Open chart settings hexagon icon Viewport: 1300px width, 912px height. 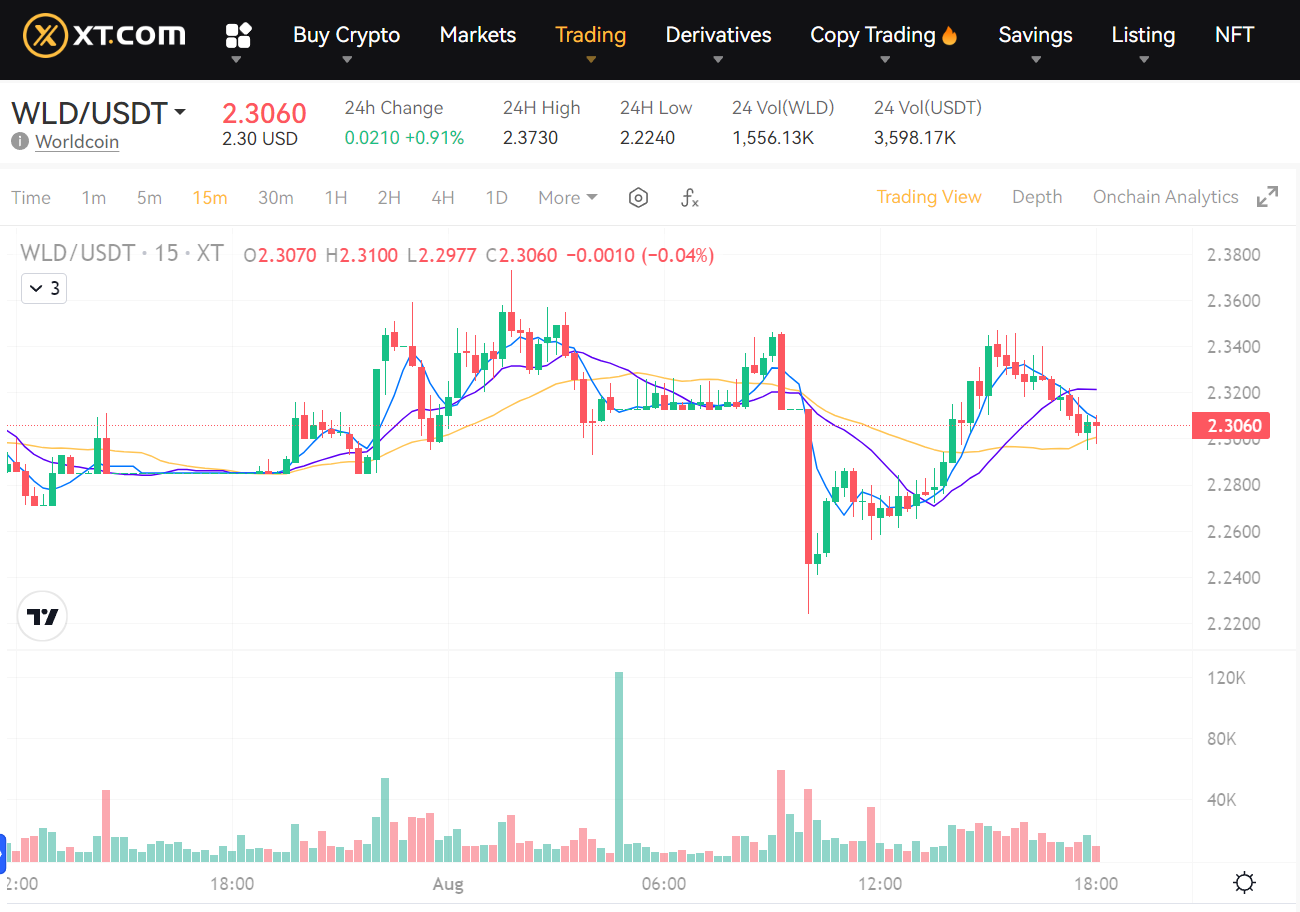[x=638, y=197]
